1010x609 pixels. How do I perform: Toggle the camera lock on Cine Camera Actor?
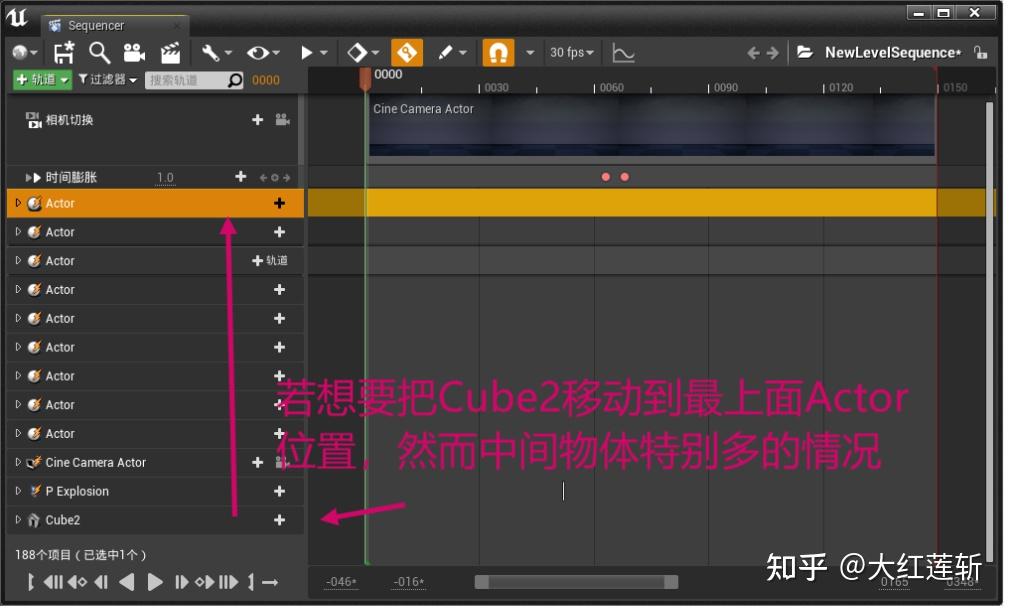[281, 462]
